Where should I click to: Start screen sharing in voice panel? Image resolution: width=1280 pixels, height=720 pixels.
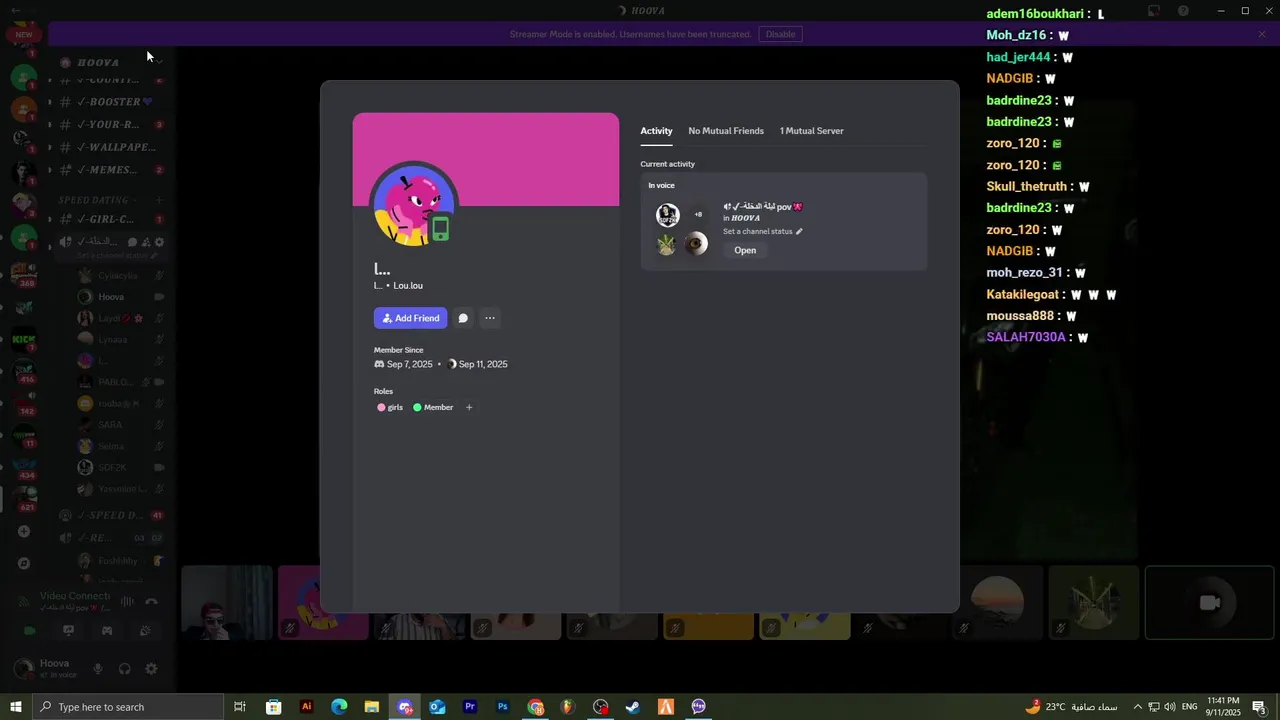[x=68, y=631]
